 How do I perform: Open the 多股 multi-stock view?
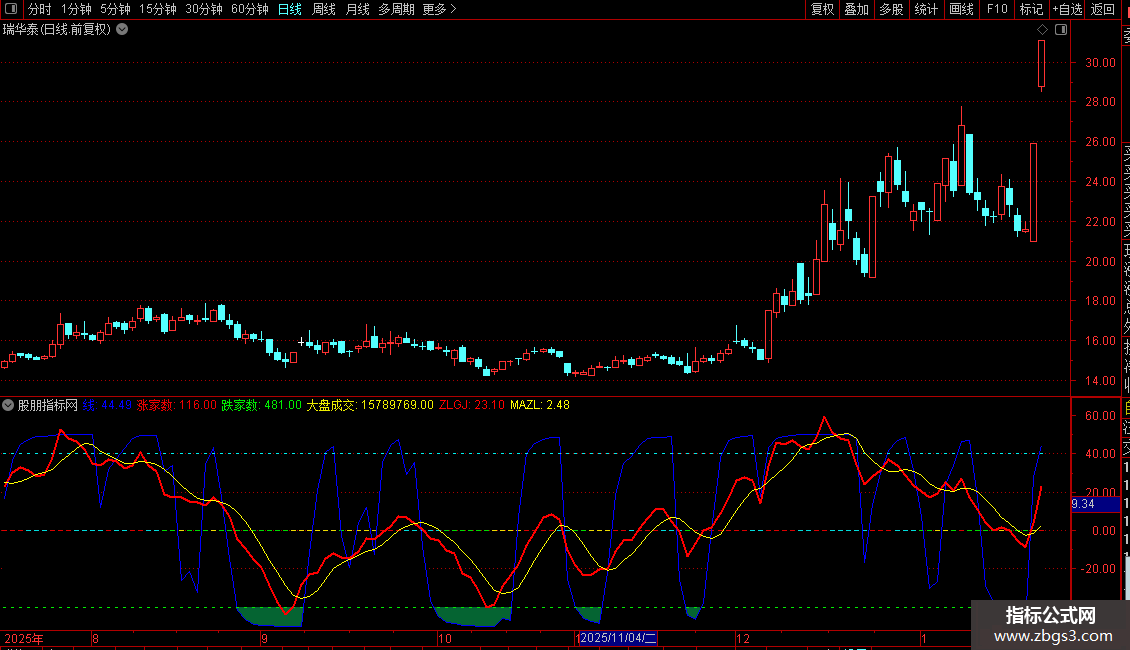click(x=891, y=9)
